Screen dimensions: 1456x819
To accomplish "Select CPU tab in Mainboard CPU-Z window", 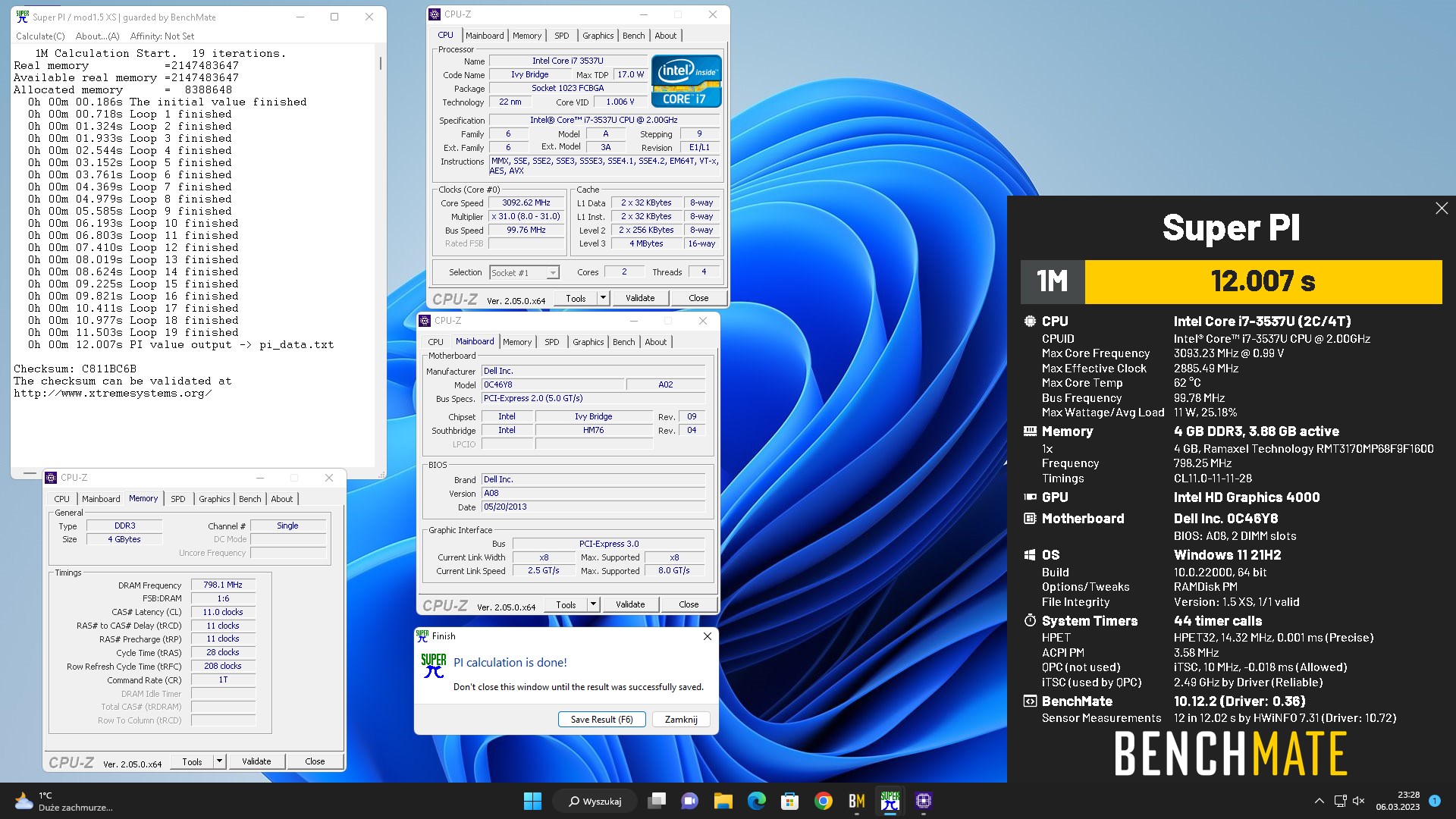I will pos(435,342).
